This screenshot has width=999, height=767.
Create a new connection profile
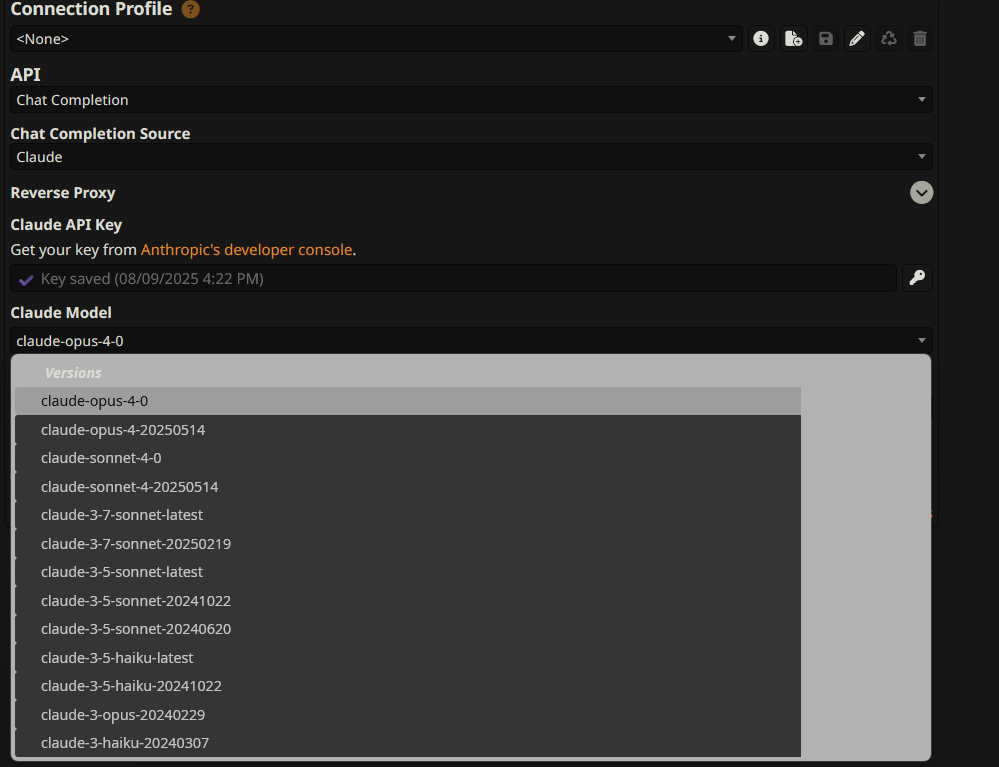(x=793, y=39)
